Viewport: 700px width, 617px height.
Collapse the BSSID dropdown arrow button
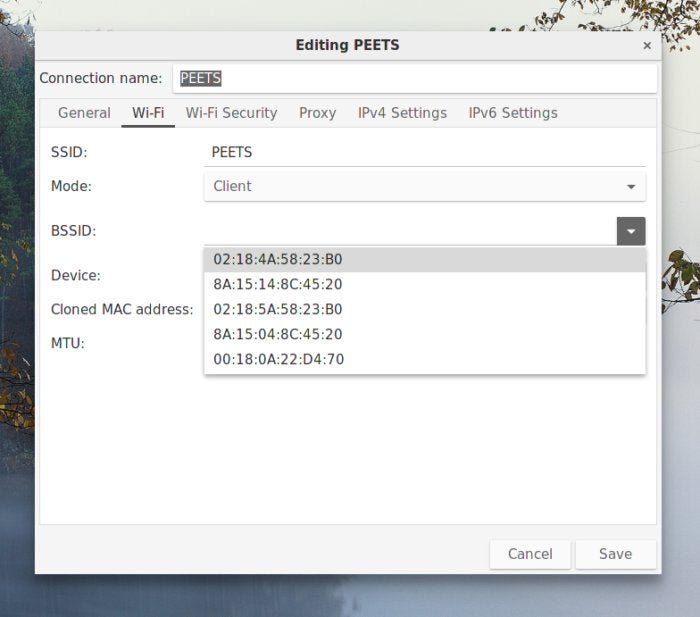click(631, 231)
